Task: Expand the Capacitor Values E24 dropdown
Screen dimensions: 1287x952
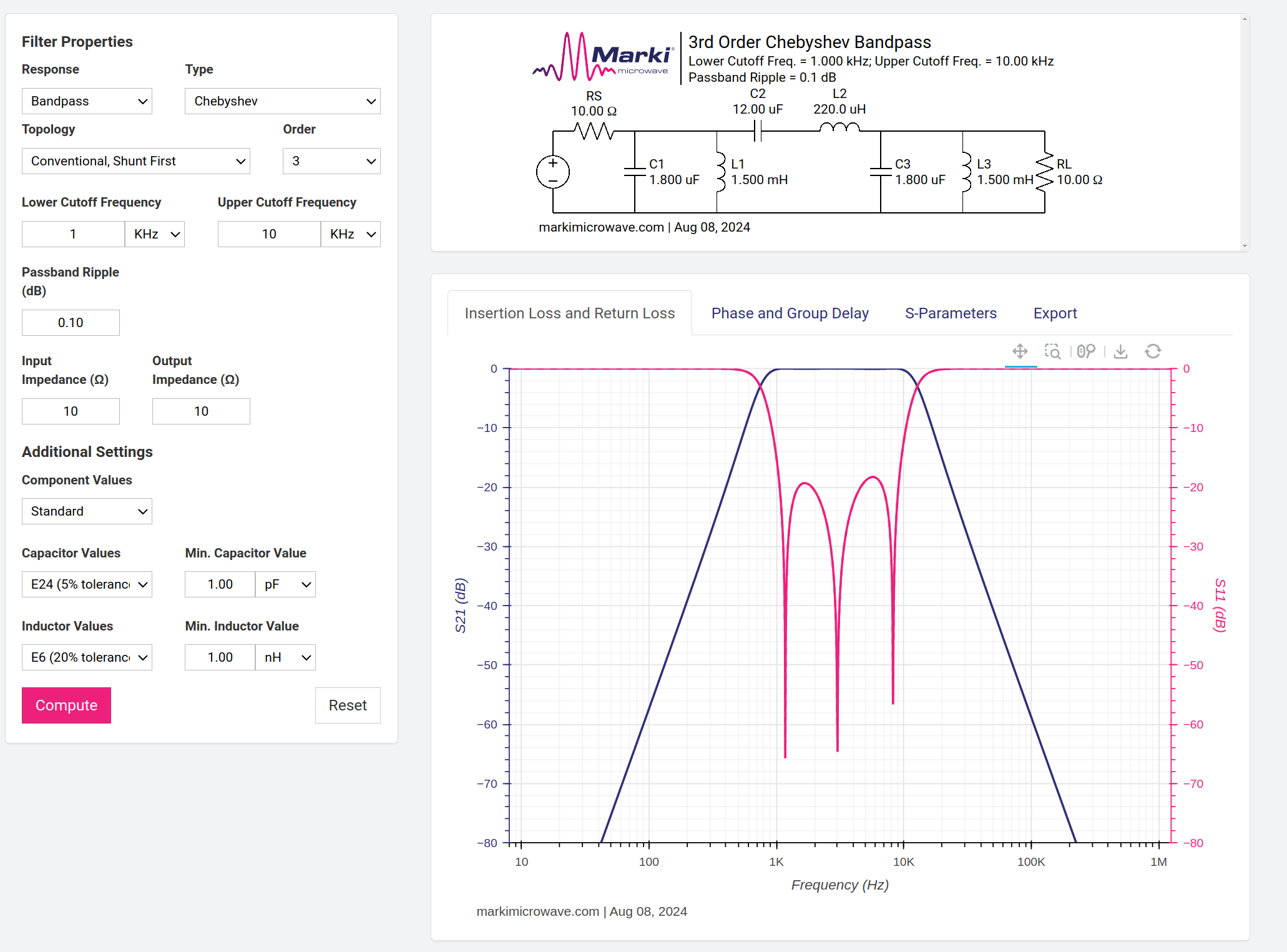Action: (x=87, y=584)
